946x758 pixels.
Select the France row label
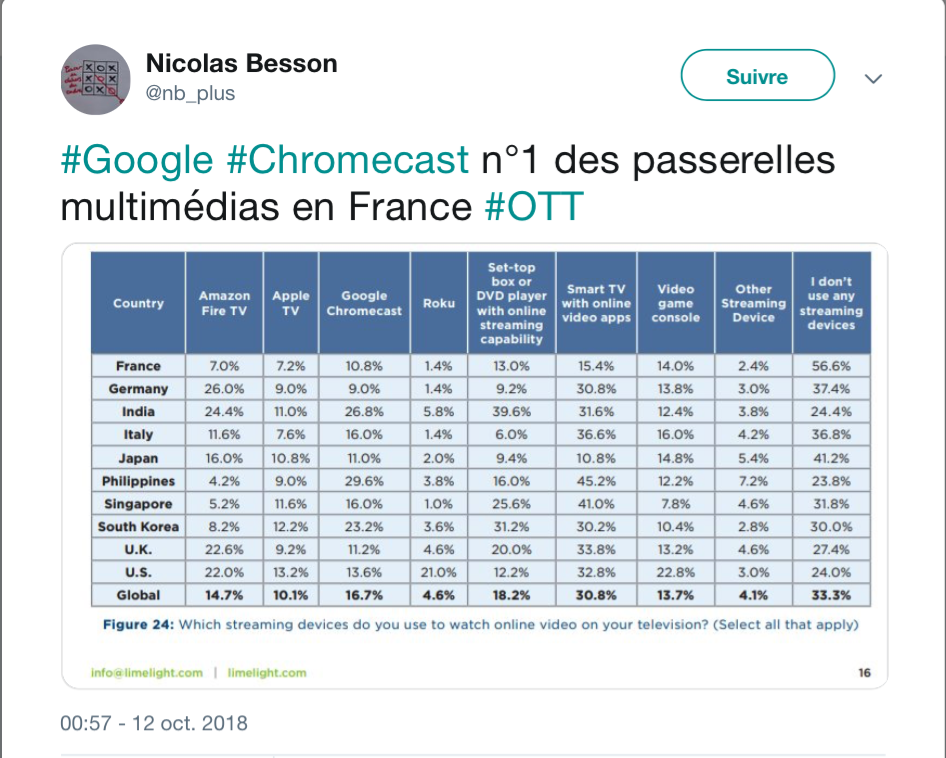pyautogui.click(x=138, y=366)
